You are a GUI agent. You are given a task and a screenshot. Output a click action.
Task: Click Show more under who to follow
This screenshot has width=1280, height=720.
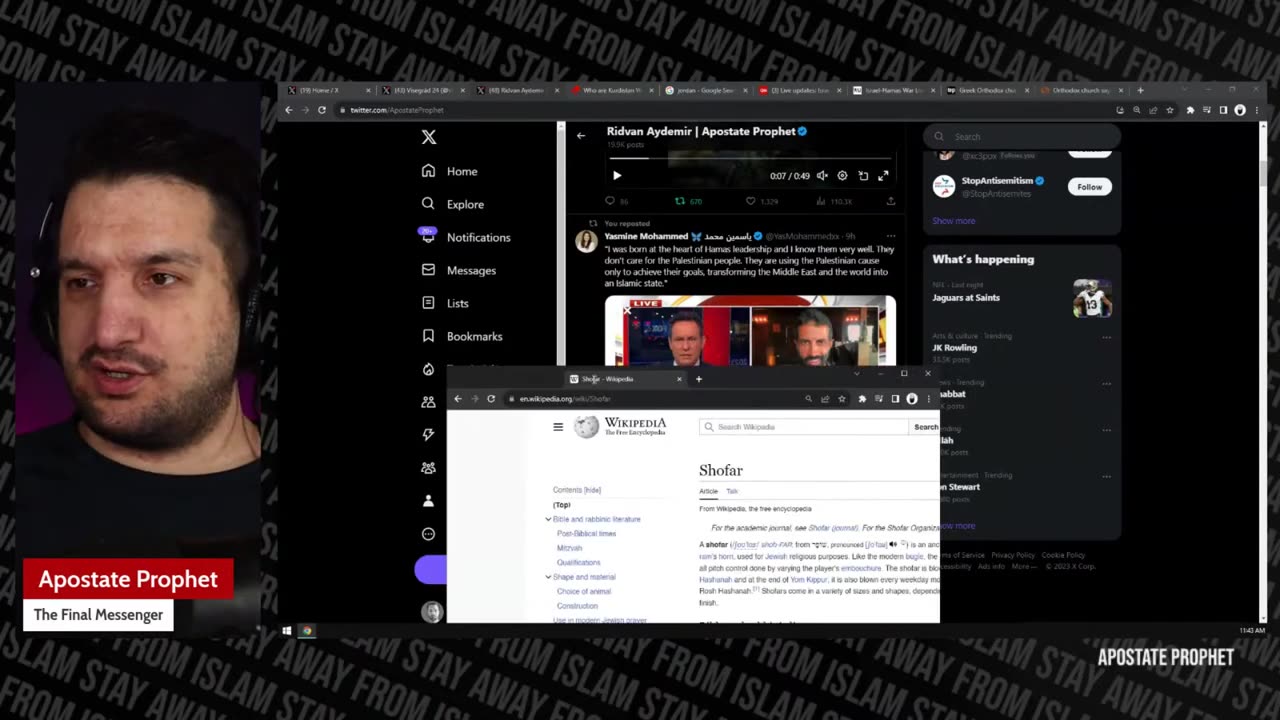point(953,221)
